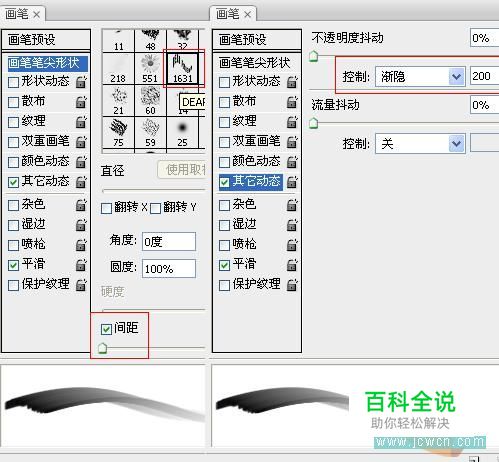The image size is (499, 462).
Task: Click the 角度 input field
Action: point(169,241)
